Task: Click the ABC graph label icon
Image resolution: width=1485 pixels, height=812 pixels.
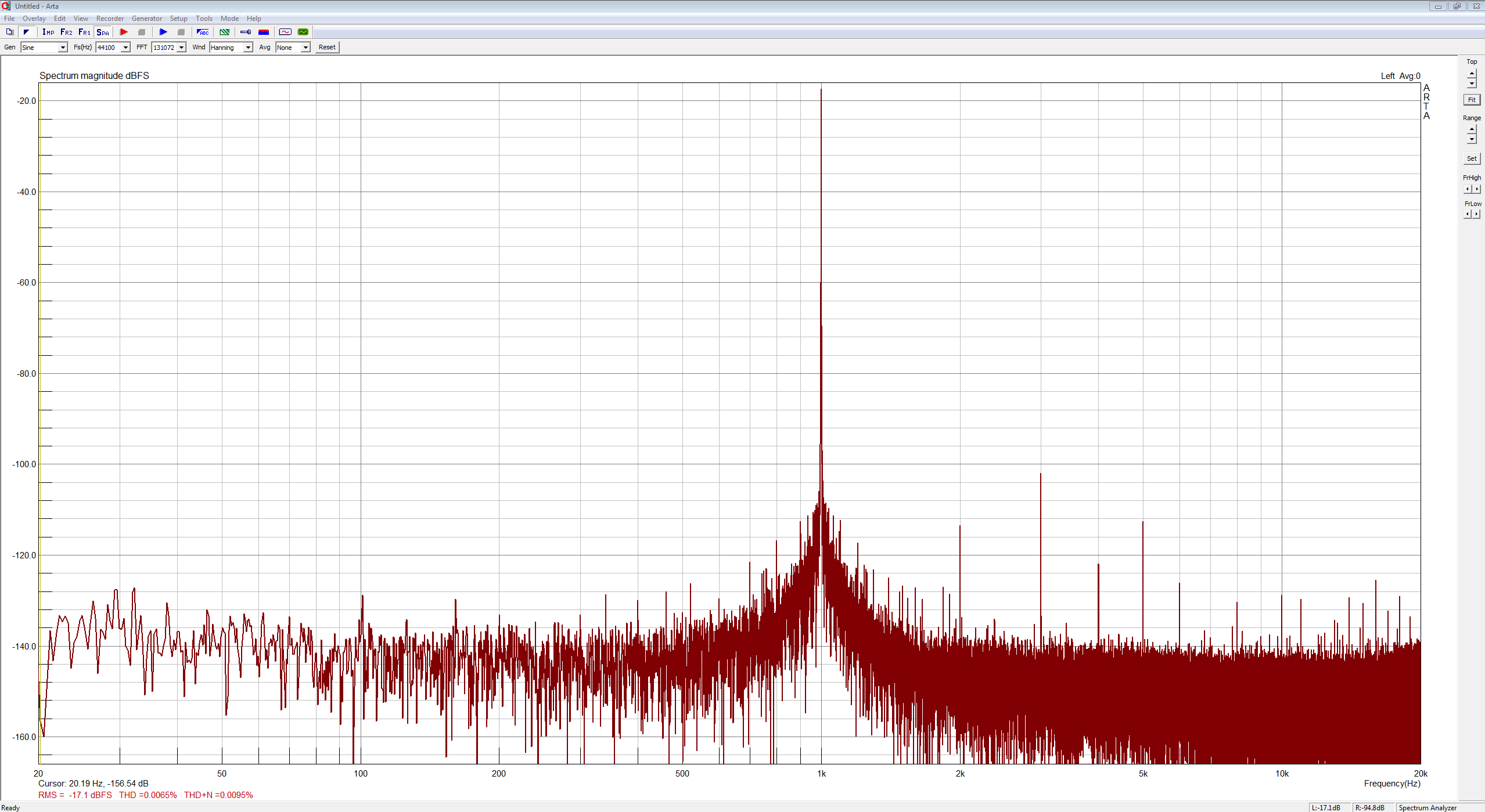Action: 203,32
